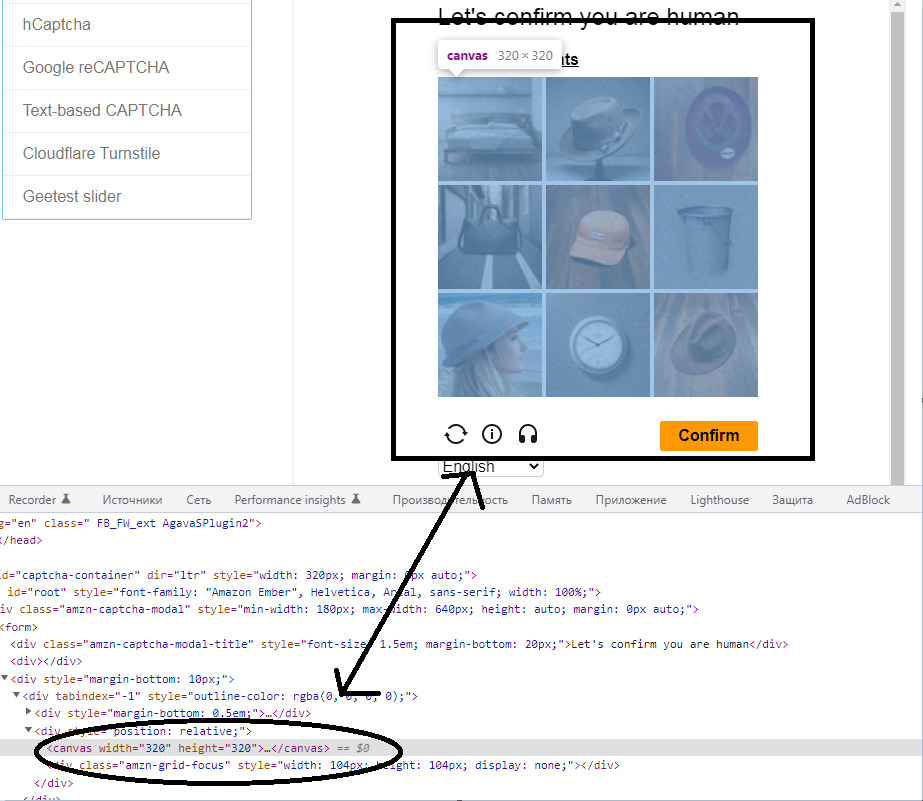This screenshot has width=923, height=801.
Task: Switch to the Приложение DevTools tab
Action: (630, 500)
